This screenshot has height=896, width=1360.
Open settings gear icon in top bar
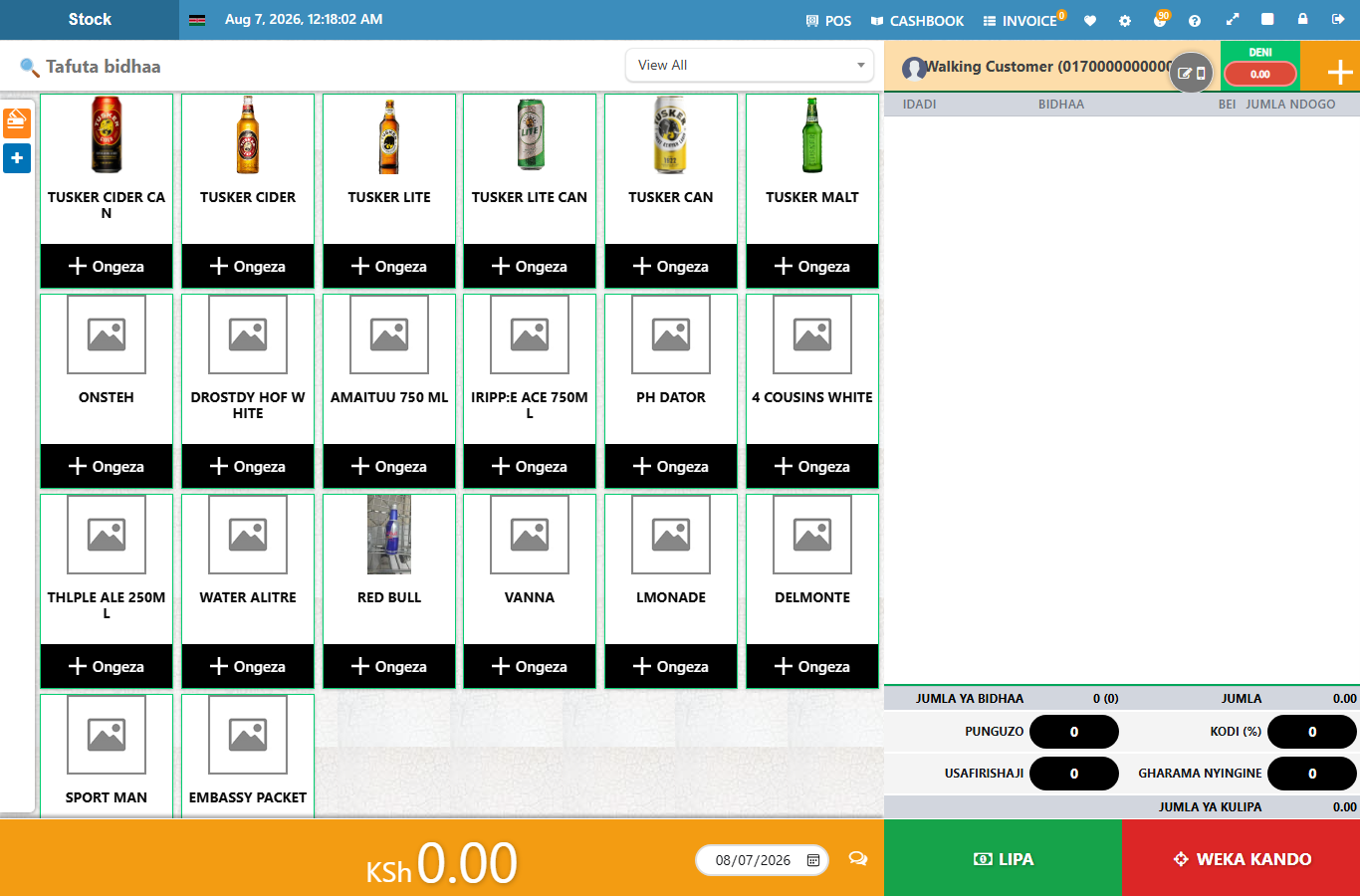tap(1125, 20)
